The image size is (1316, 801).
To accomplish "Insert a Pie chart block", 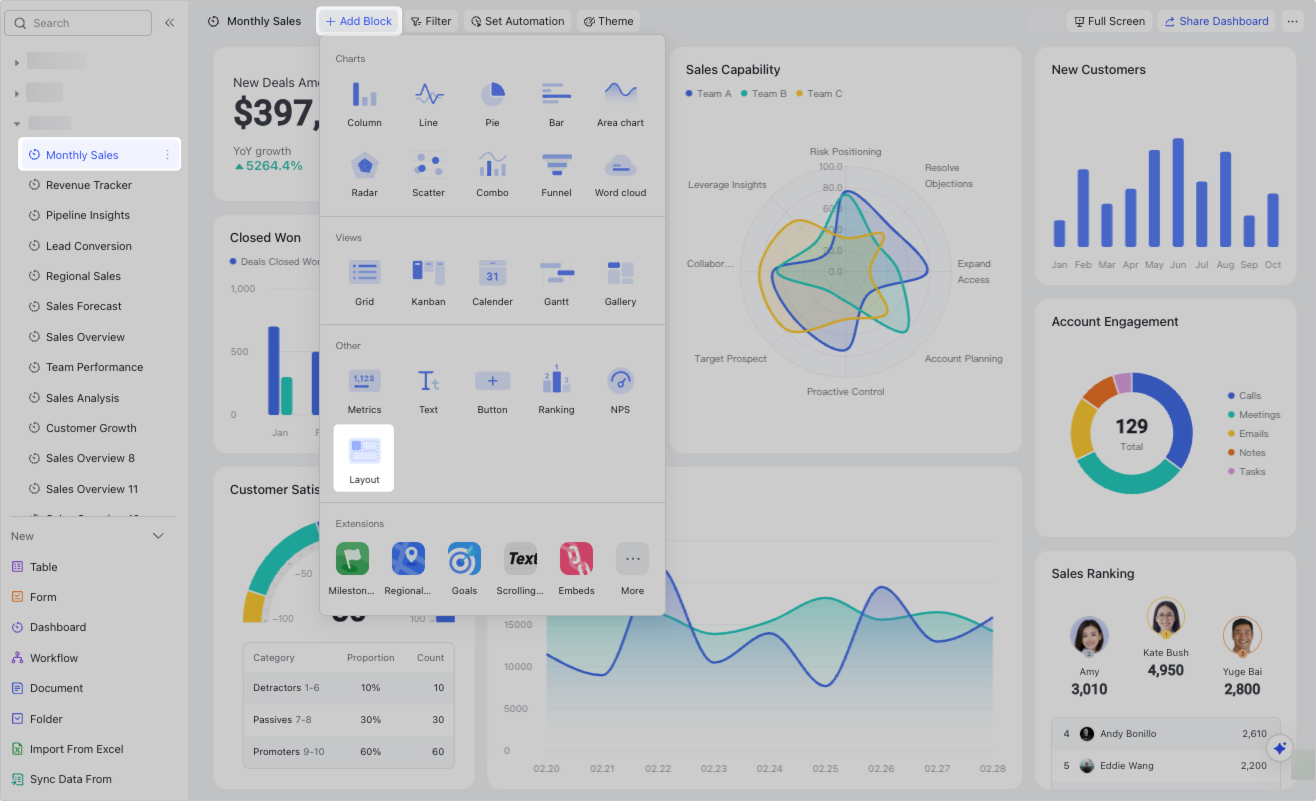I will [x=492, y=104].
